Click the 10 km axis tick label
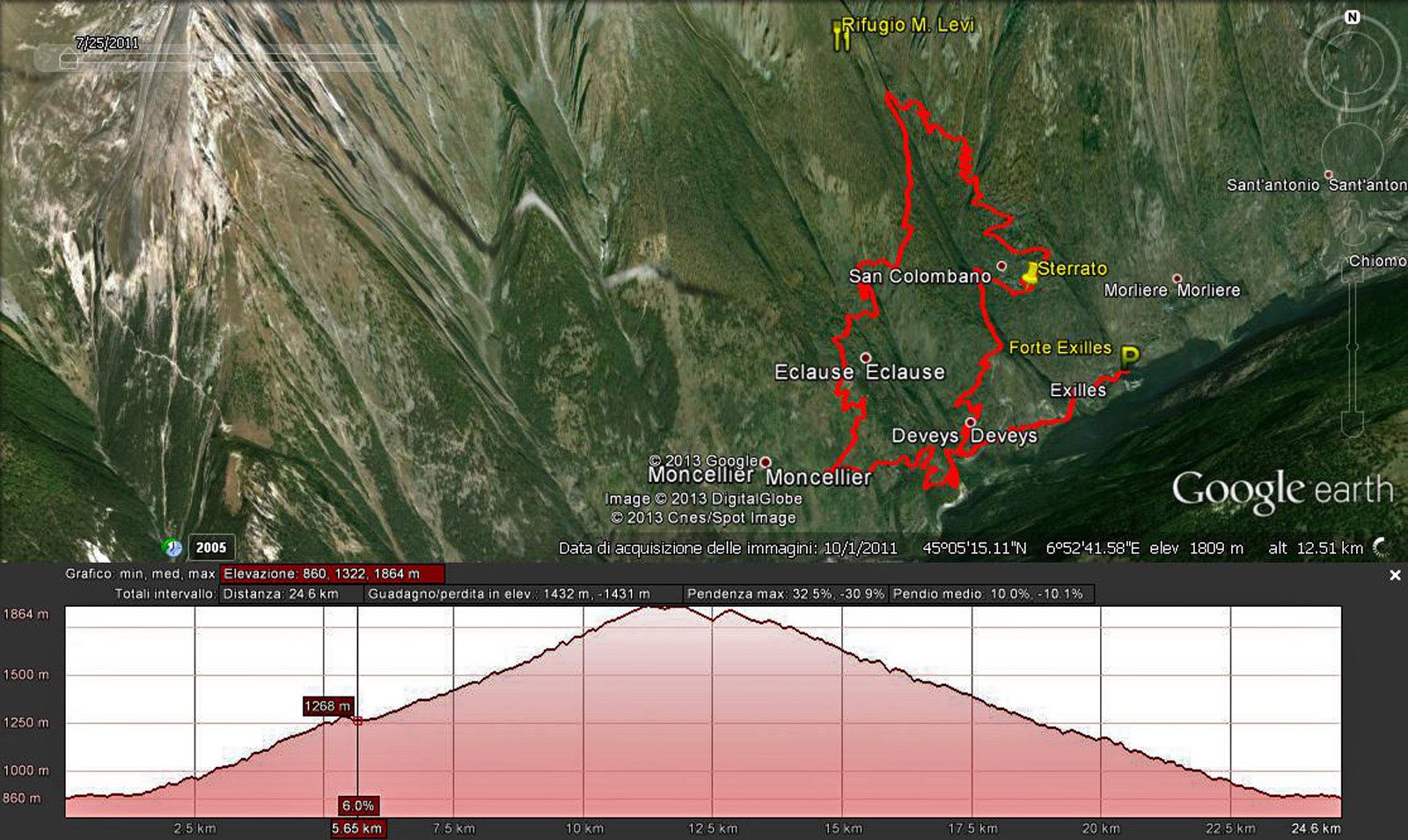 584,829
